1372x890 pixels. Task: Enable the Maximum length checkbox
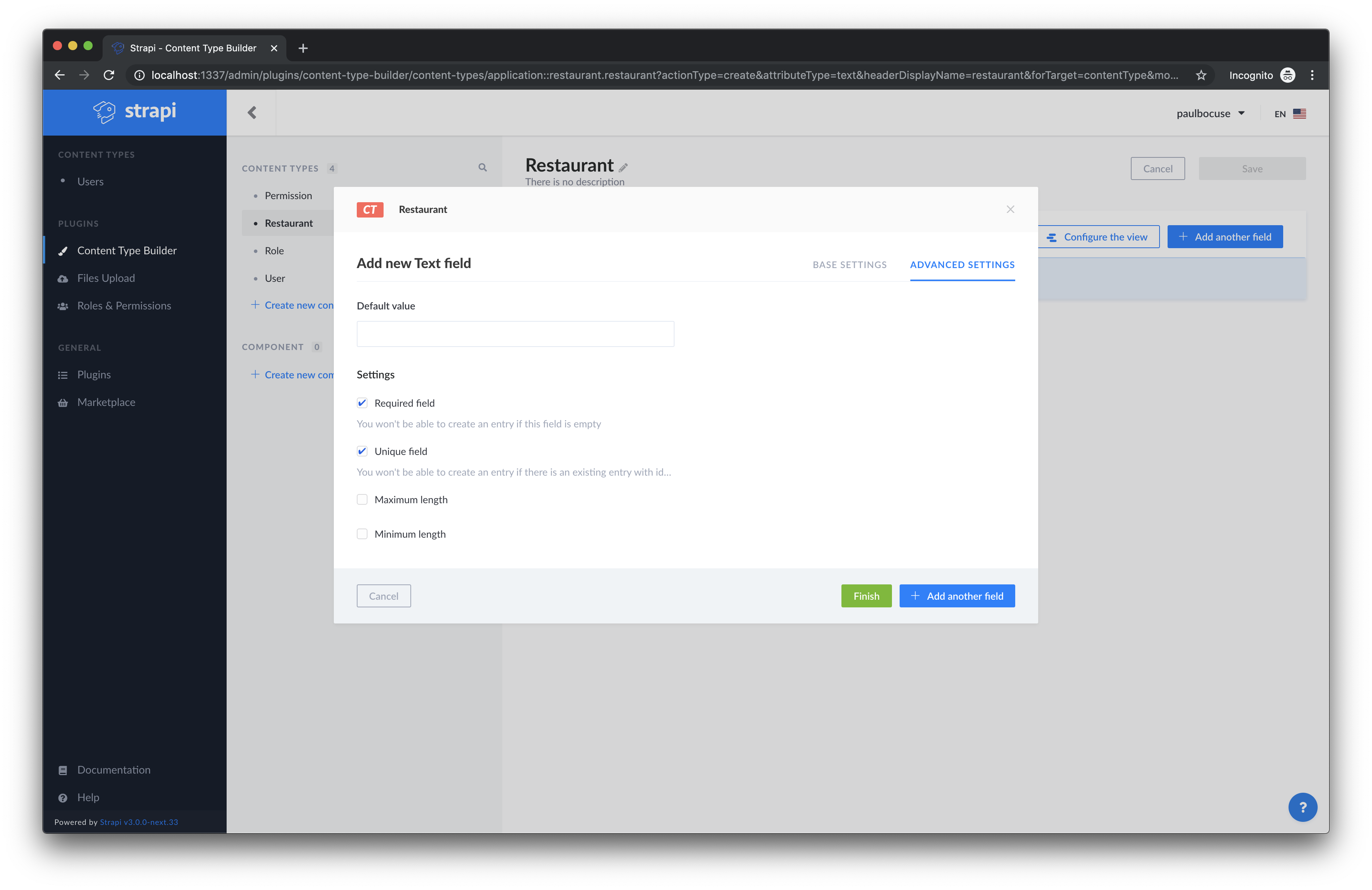tap(362, 499)
